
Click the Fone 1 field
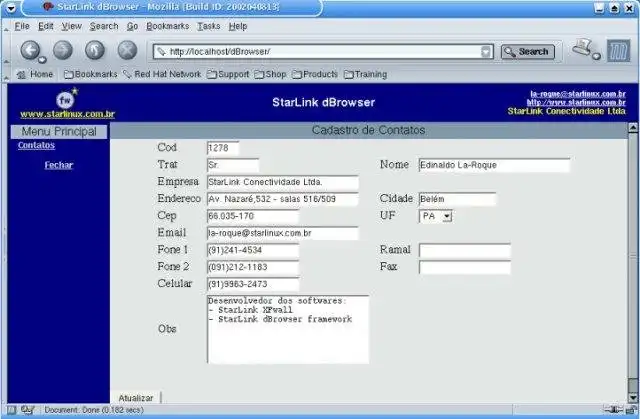(253, 250)
